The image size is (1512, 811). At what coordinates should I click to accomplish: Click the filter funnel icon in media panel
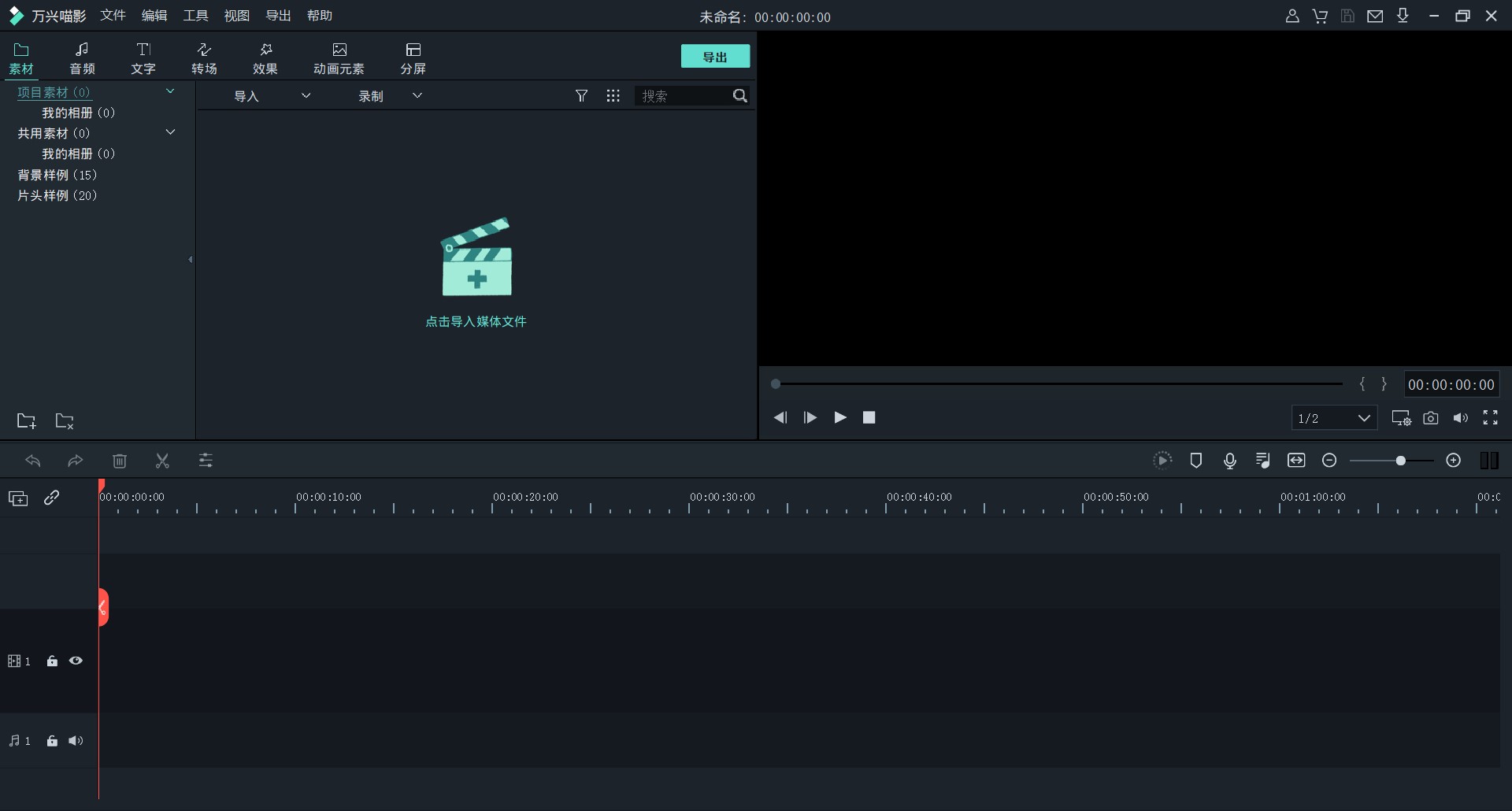click(x=581, y=96)
